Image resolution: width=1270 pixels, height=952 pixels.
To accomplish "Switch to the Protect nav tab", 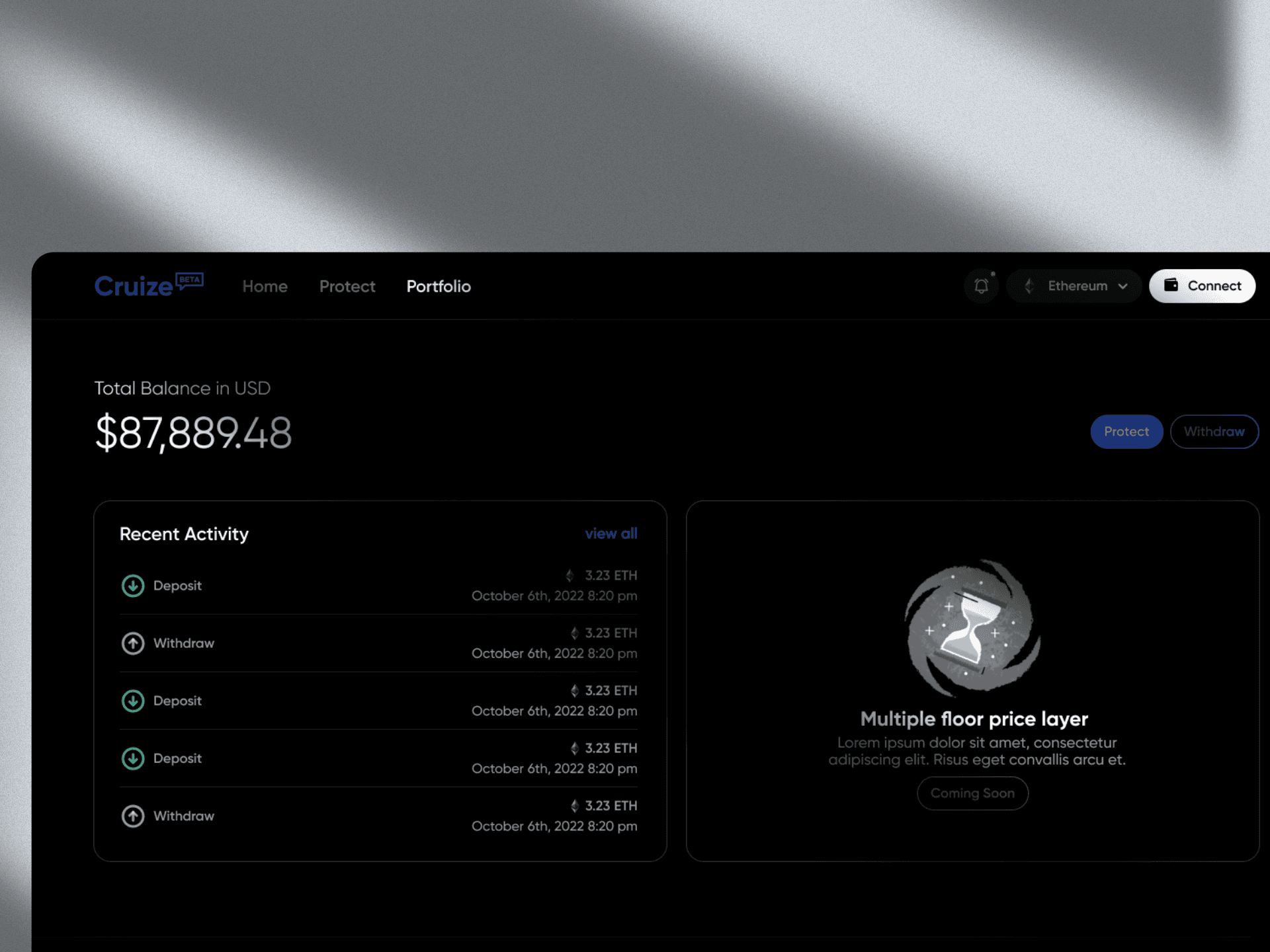I will tap(347, 286).
